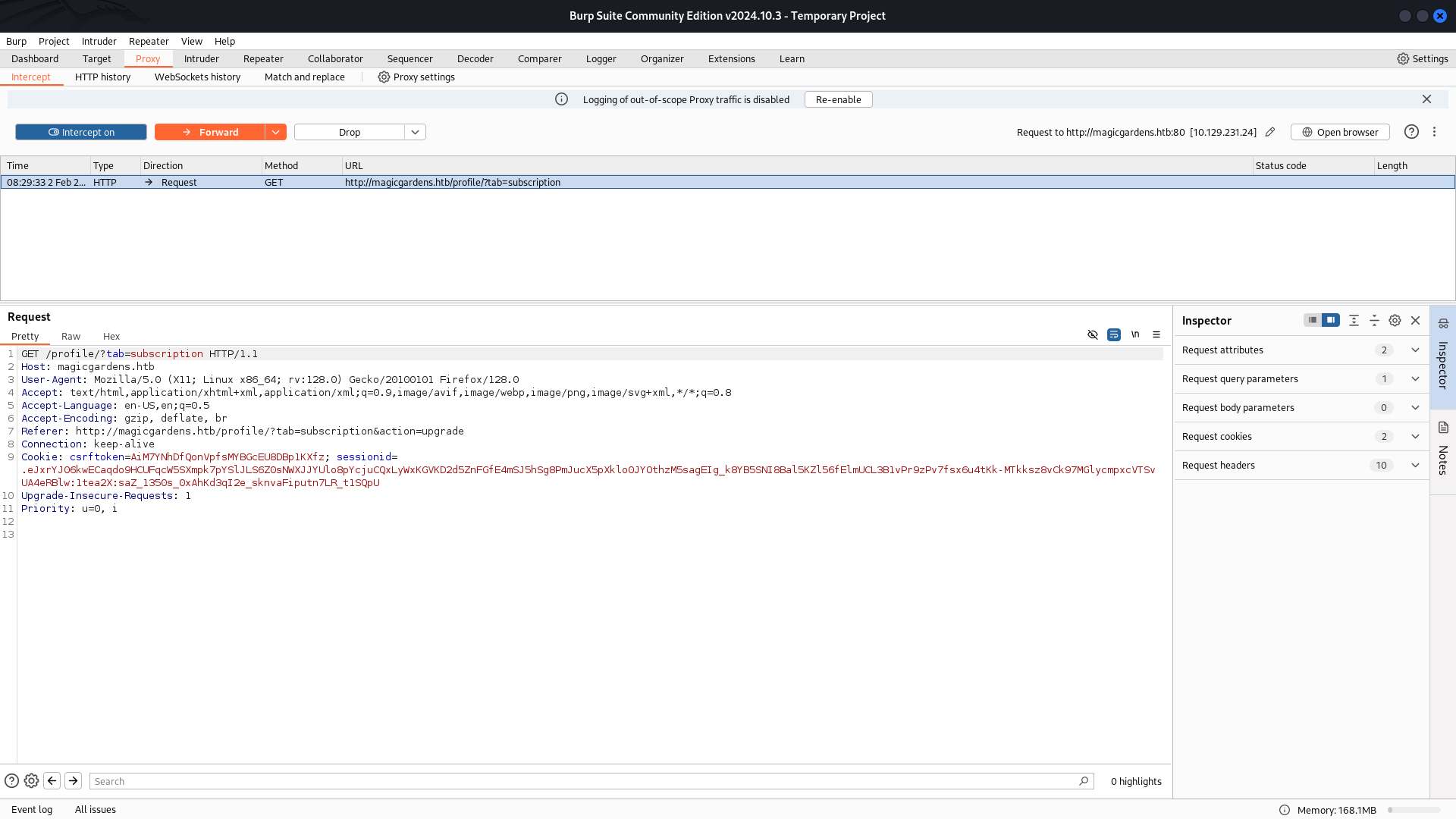This screenshot has height=819, width=1456.
Task: Re-enable out-of-scope traffic logging
Action: click(x=838, y=99)
